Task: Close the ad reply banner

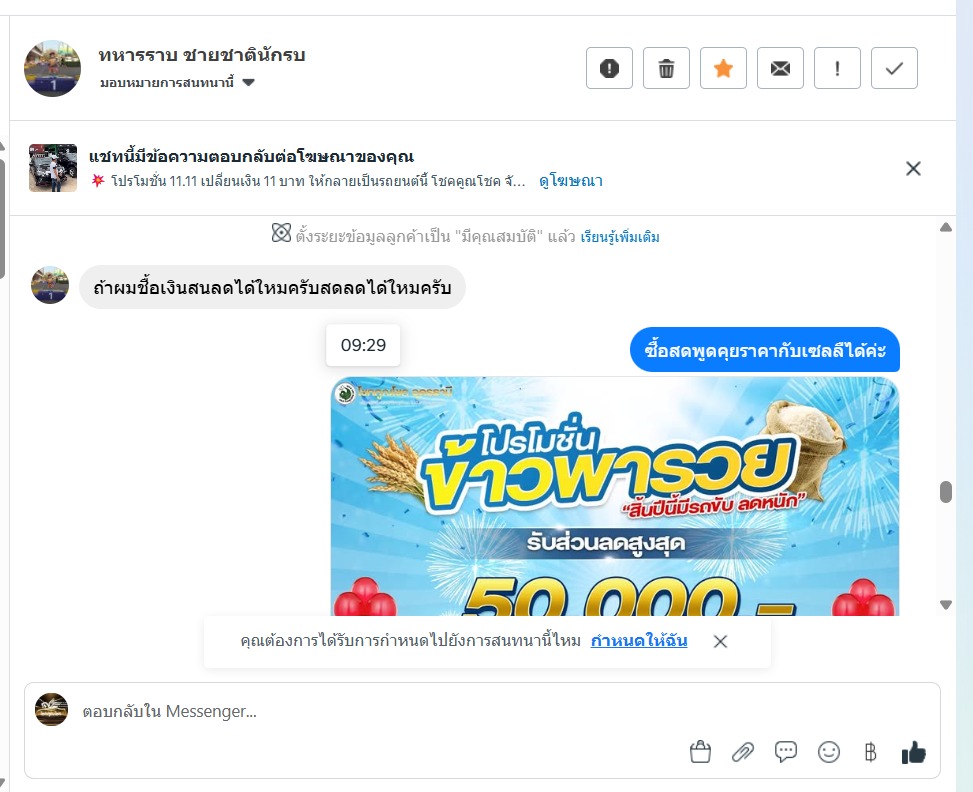Action: click(x=913, y=168)
